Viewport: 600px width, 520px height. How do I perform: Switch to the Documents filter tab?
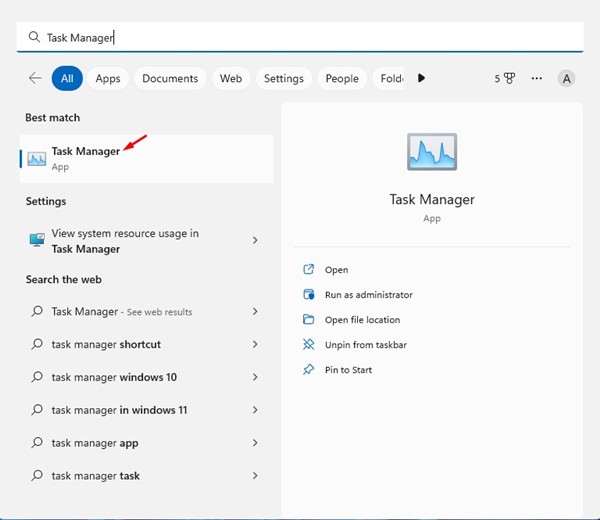pyautogui.click(x=170, y=78)
